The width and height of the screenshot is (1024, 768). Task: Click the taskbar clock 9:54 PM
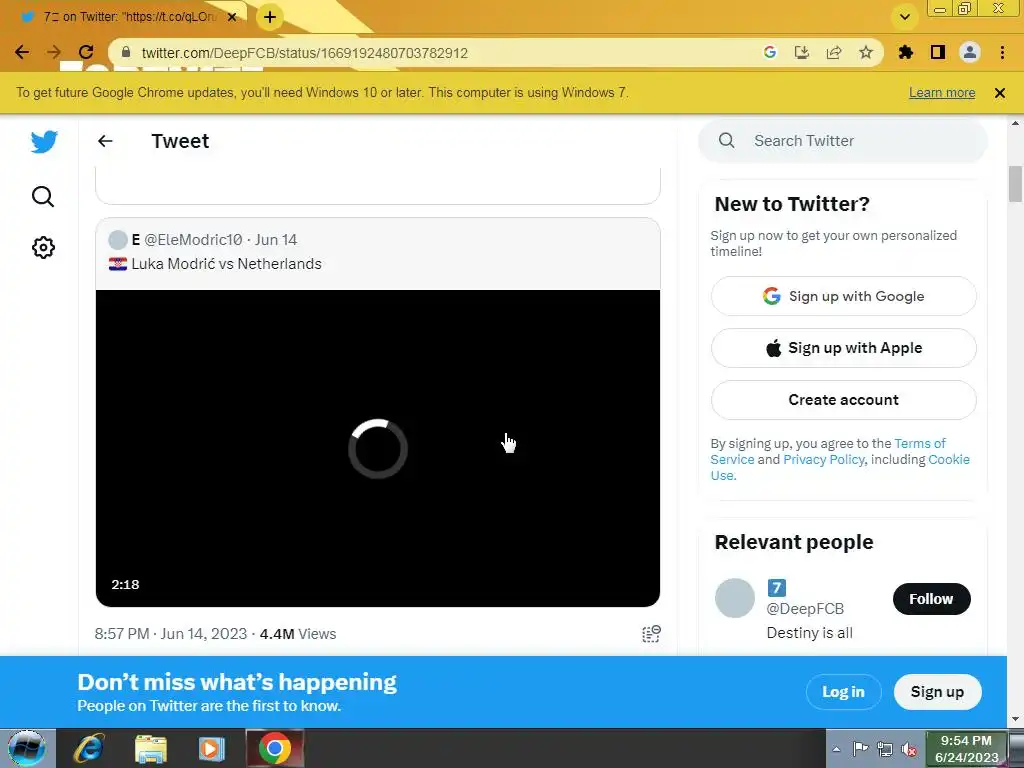966,749
